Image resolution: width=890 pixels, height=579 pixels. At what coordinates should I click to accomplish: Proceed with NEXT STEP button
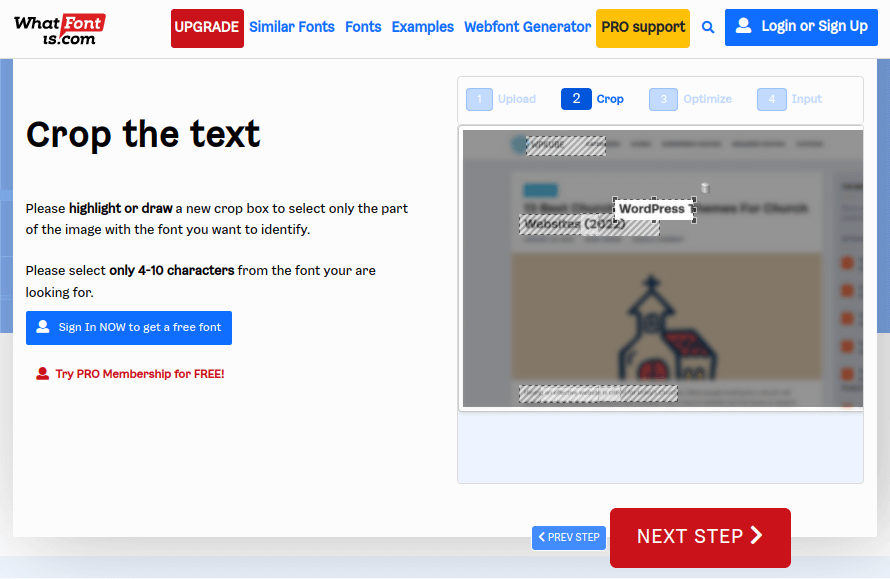[x=700, y=537]
